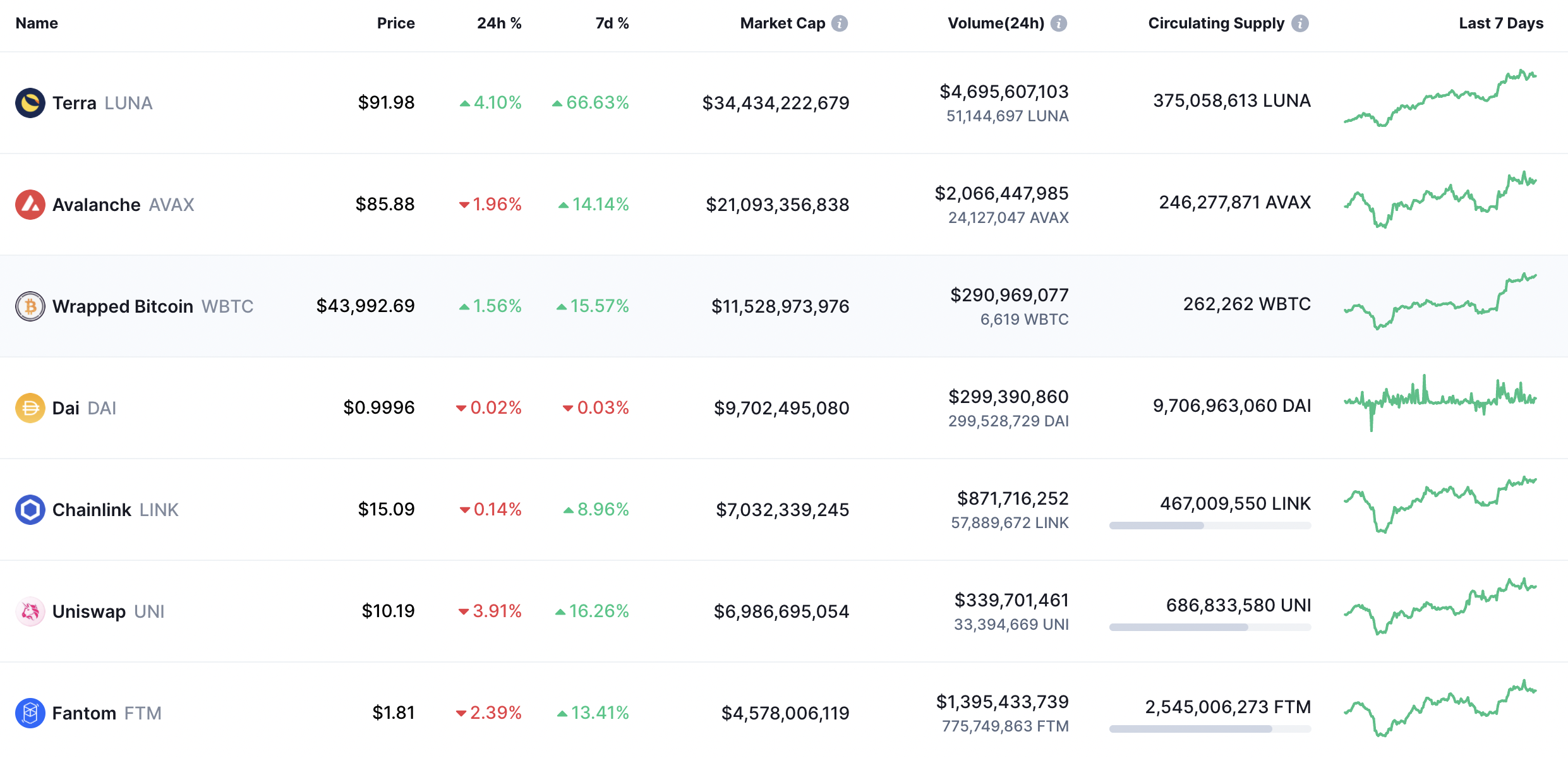Open Fantom's 7-day sparkline chart

[1440, 708]
